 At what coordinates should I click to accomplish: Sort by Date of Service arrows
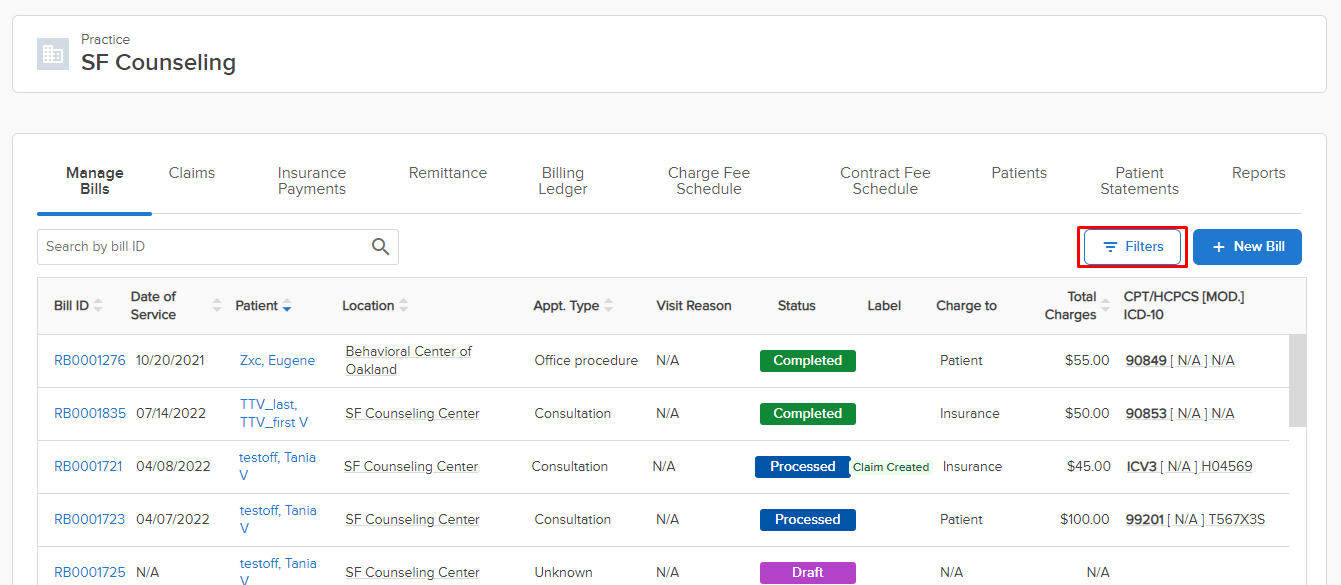pyautogui.click(x=217, y=306)
